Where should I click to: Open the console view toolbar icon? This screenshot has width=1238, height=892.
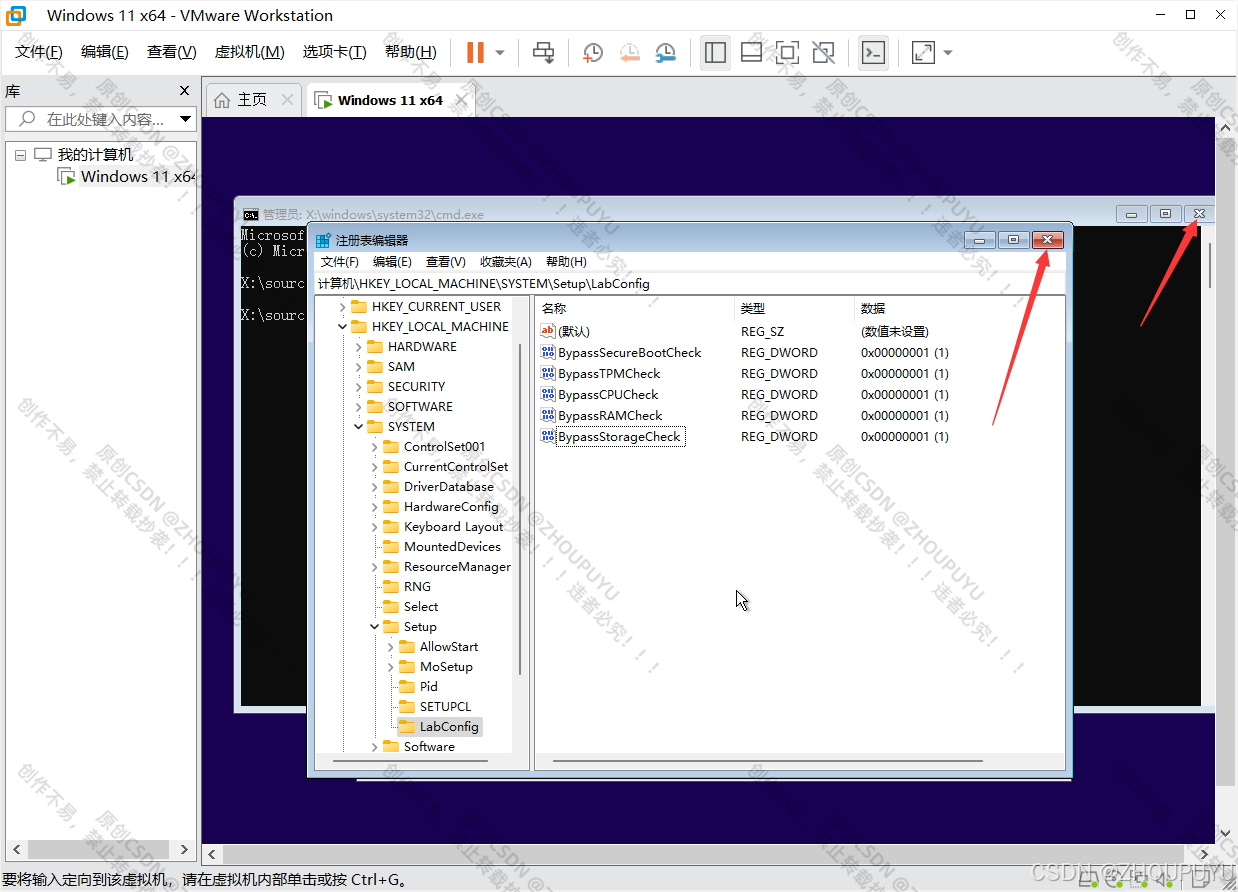pyautogui.click(x=873, y=52)
